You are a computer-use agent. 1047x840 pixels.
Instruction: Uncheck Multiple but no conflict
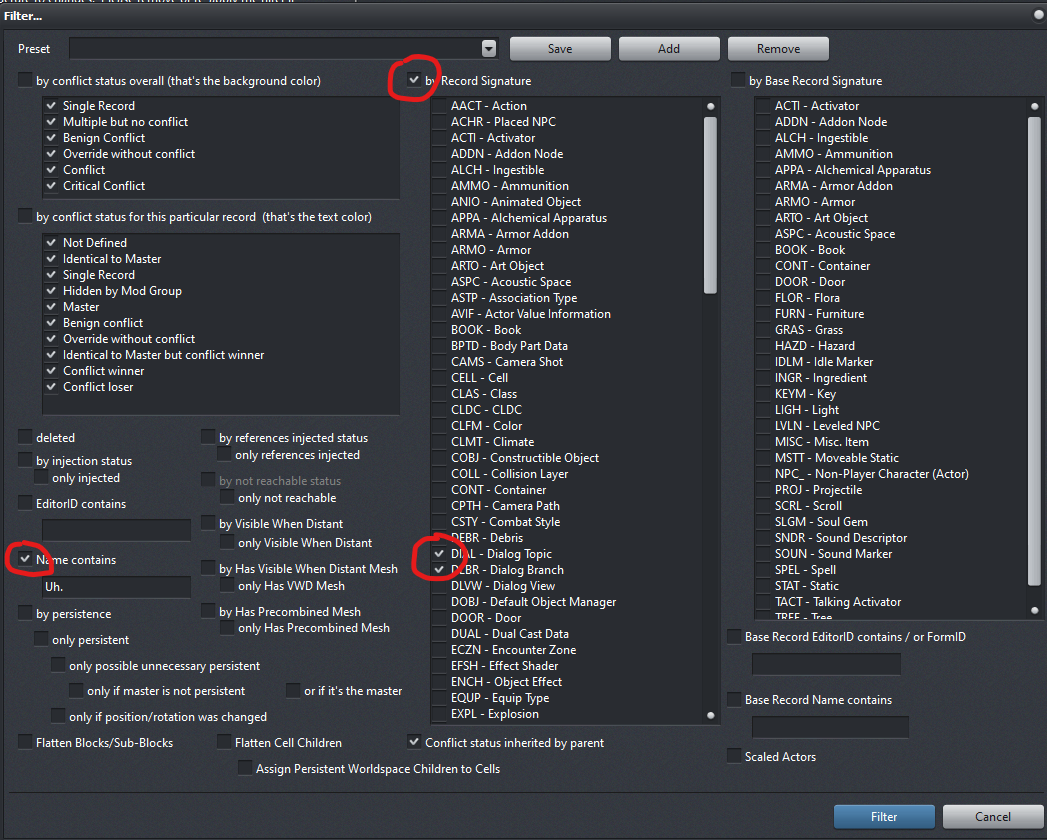tap(51, 122)
